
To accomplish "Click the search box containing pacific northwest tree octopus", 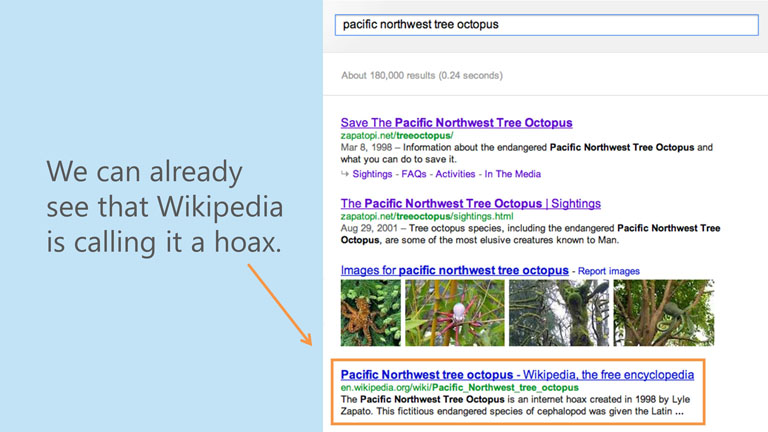I will click(545, 25).
